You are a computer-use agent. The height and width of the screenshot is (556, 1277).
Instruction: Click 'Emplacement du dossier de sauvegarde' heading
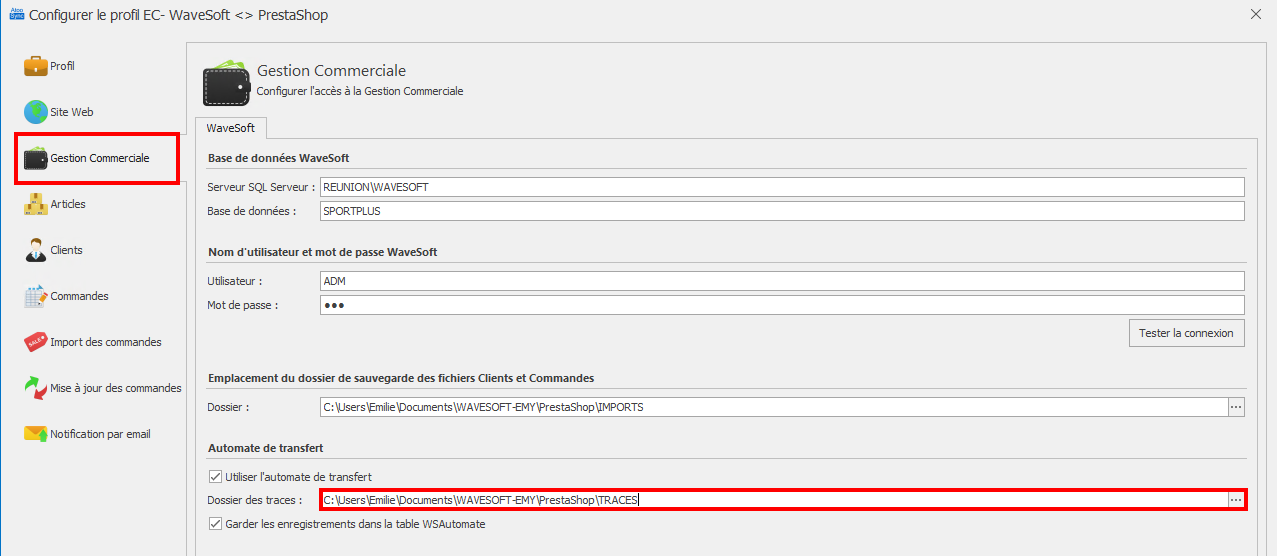point(401,378)
